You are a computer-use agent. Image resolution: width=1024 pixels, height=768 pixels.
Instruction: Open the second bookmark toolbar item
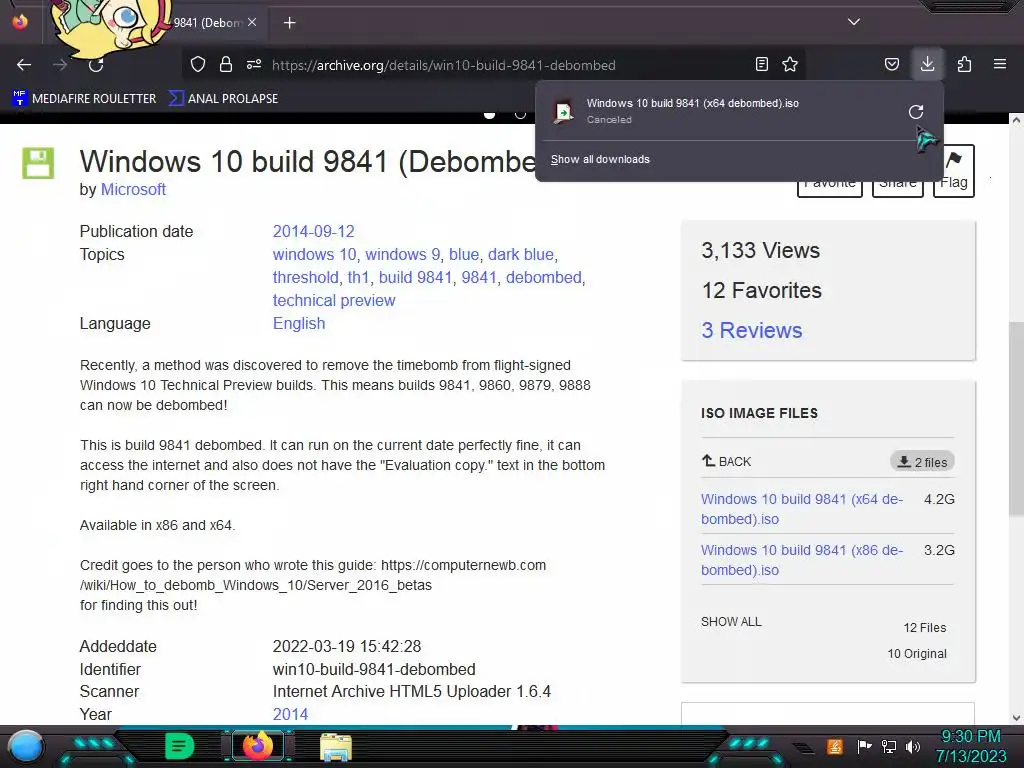[x=223, y=99]
